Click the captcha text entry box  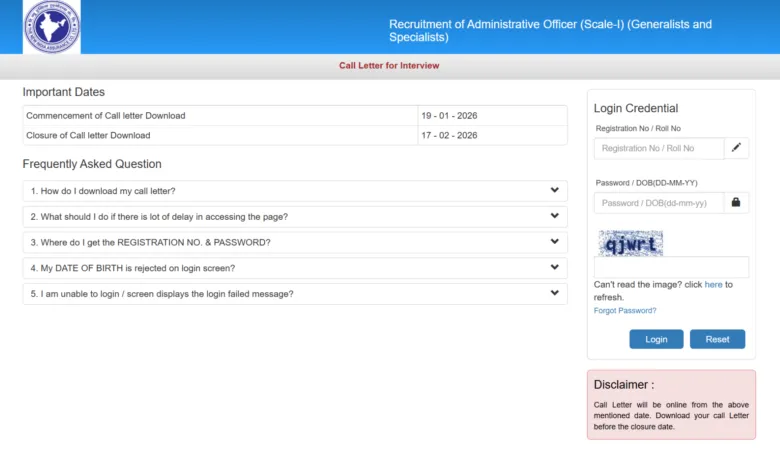coord(671,267)
